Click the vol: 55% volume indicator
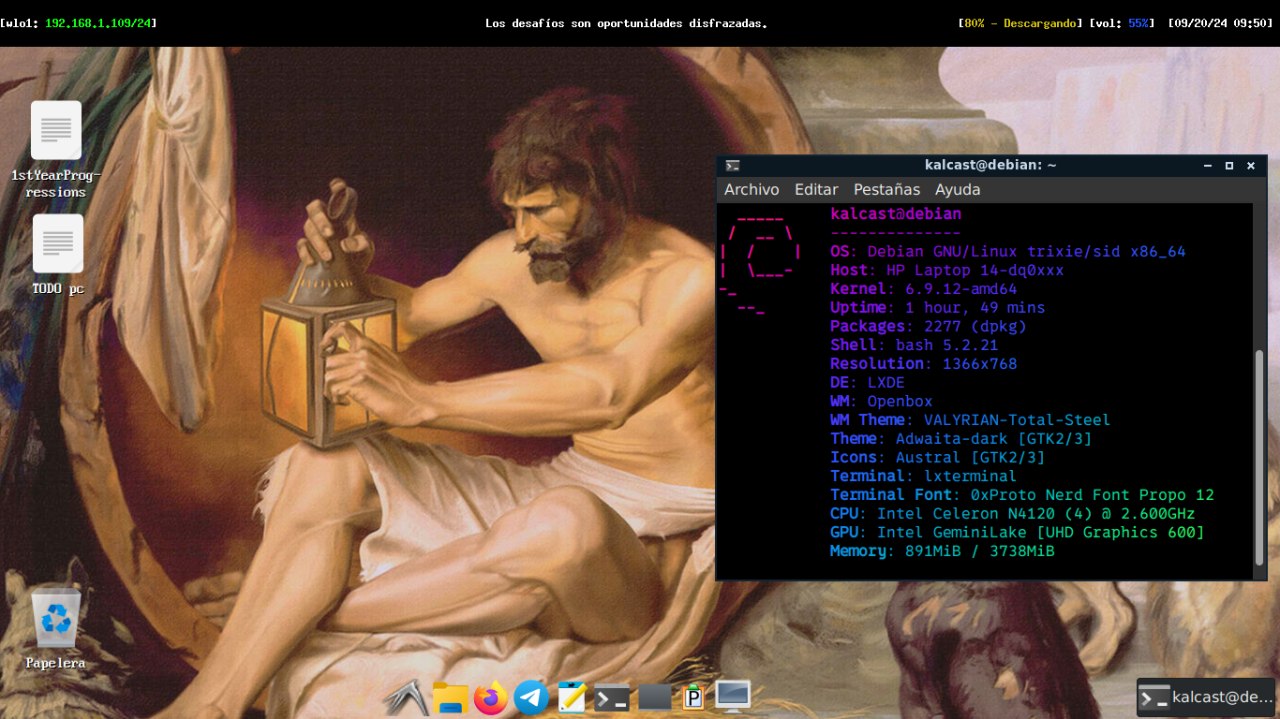The image size is (1280, 719). click(x=1124, y=22)
